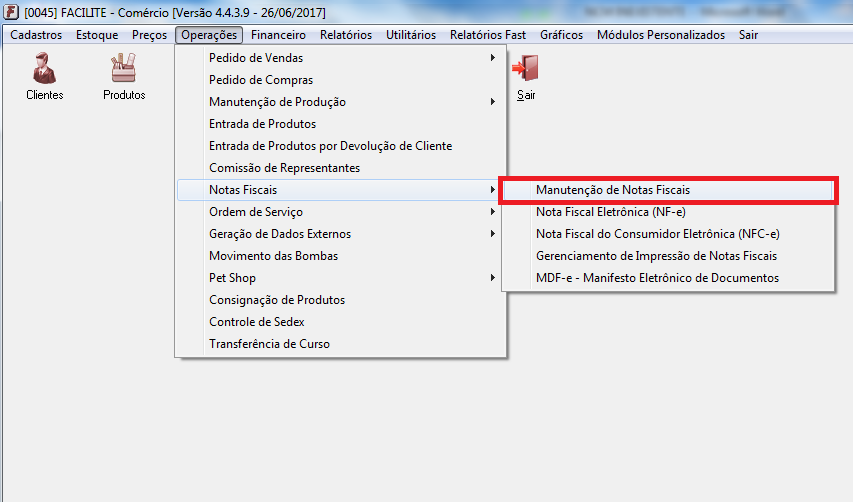This screenshot has height=502, width=853.
Task: Open the Financeiro menu
Action: (278, 35)
